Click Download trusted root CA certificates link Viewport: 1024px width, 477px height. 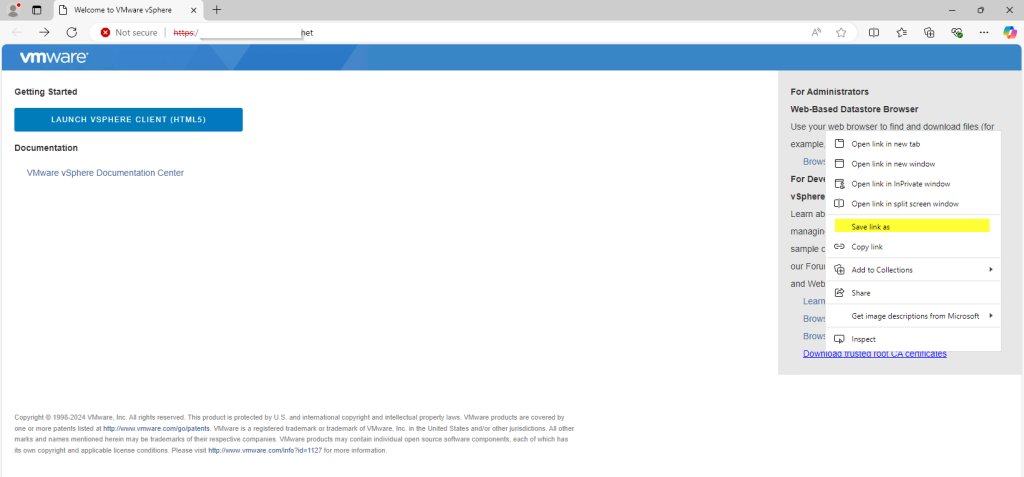[874, 354]
